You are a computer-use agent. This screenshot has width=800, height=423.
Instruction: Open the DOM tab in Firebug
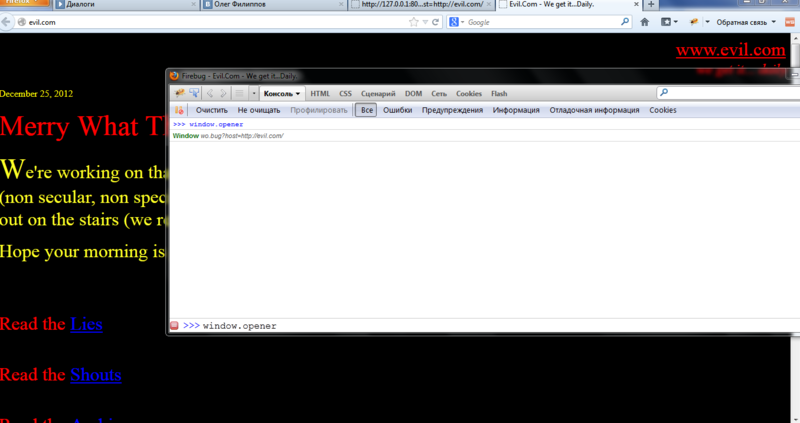point(413,94)
